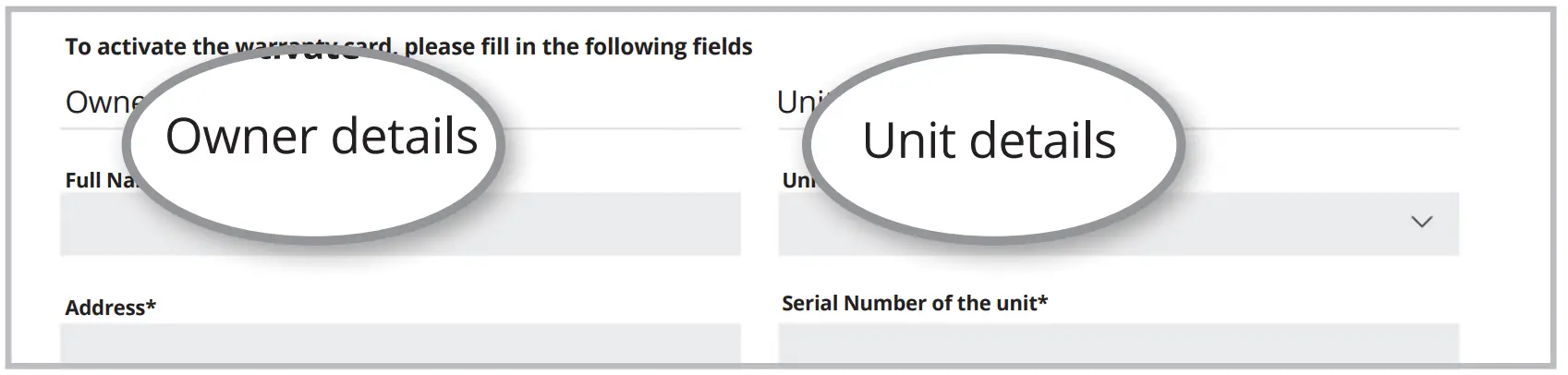Open the Unit selection dropdown box

pyautogui.click(x=1294, y=224)
